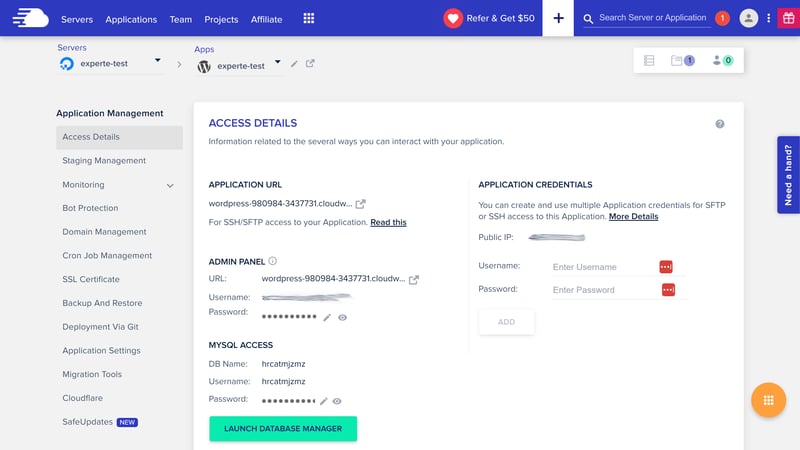The height and width of the screenshot is (450, 800).
Task: Open the Team menu
Action: pos(181,19)
